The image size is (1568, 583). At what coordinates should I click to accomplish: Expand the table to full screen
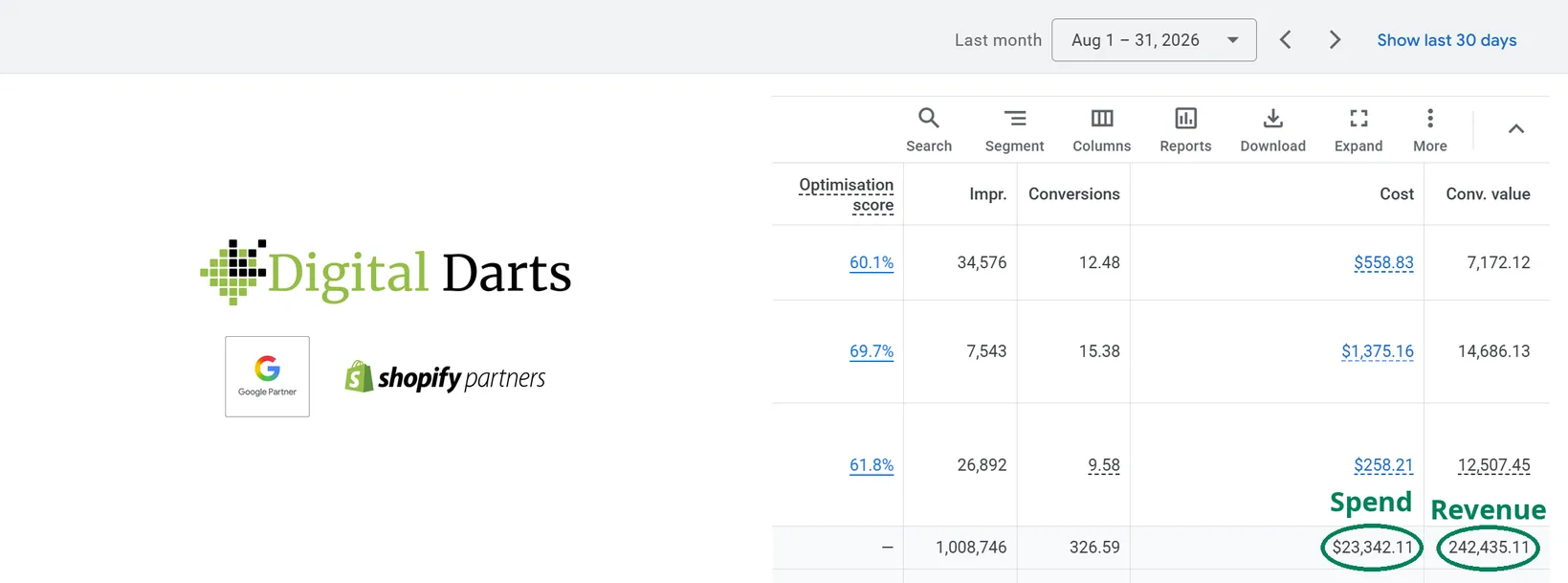(1358, 129)
